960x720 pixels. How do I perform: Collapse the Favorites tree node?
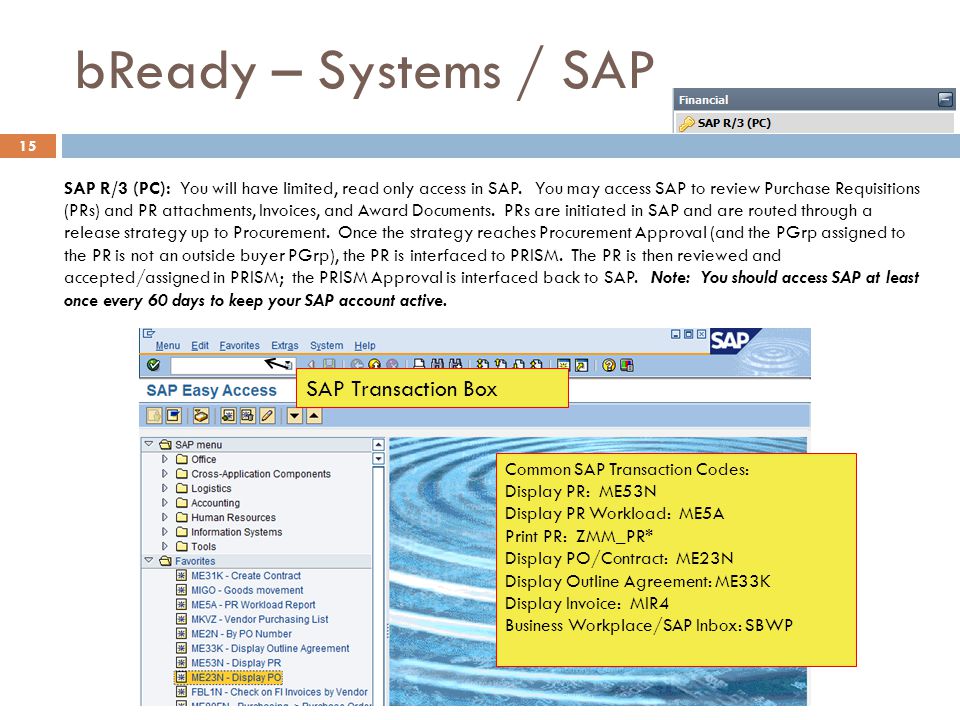(149, 560)
